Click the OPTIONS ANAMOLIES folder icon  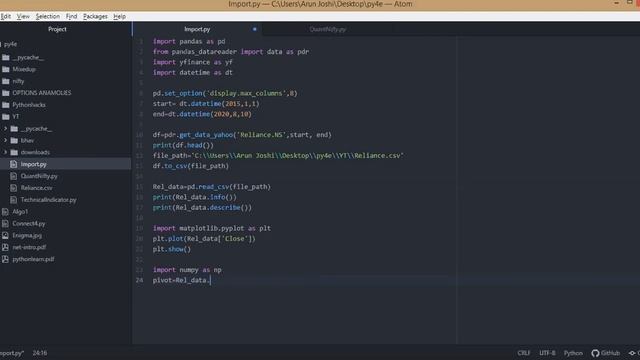coord(6,93)
